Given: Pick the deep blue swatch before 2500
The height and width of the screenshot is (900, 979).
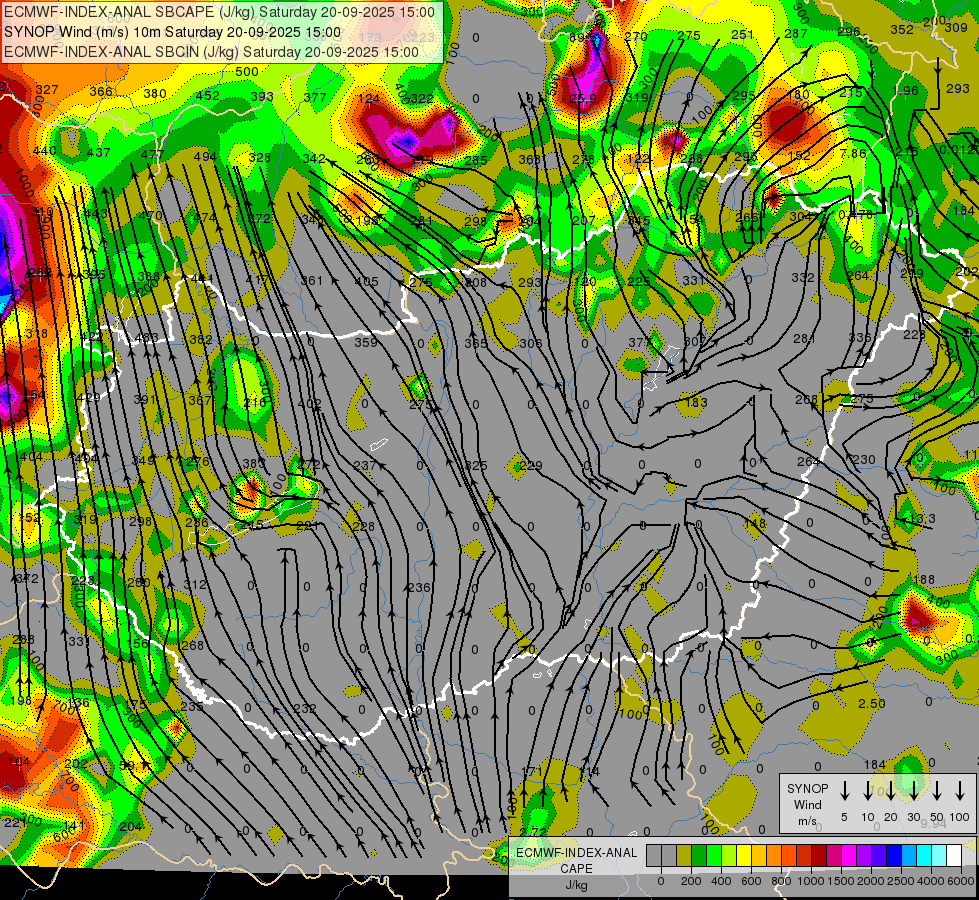Looking at the screenshot, I should click(893, 855).
